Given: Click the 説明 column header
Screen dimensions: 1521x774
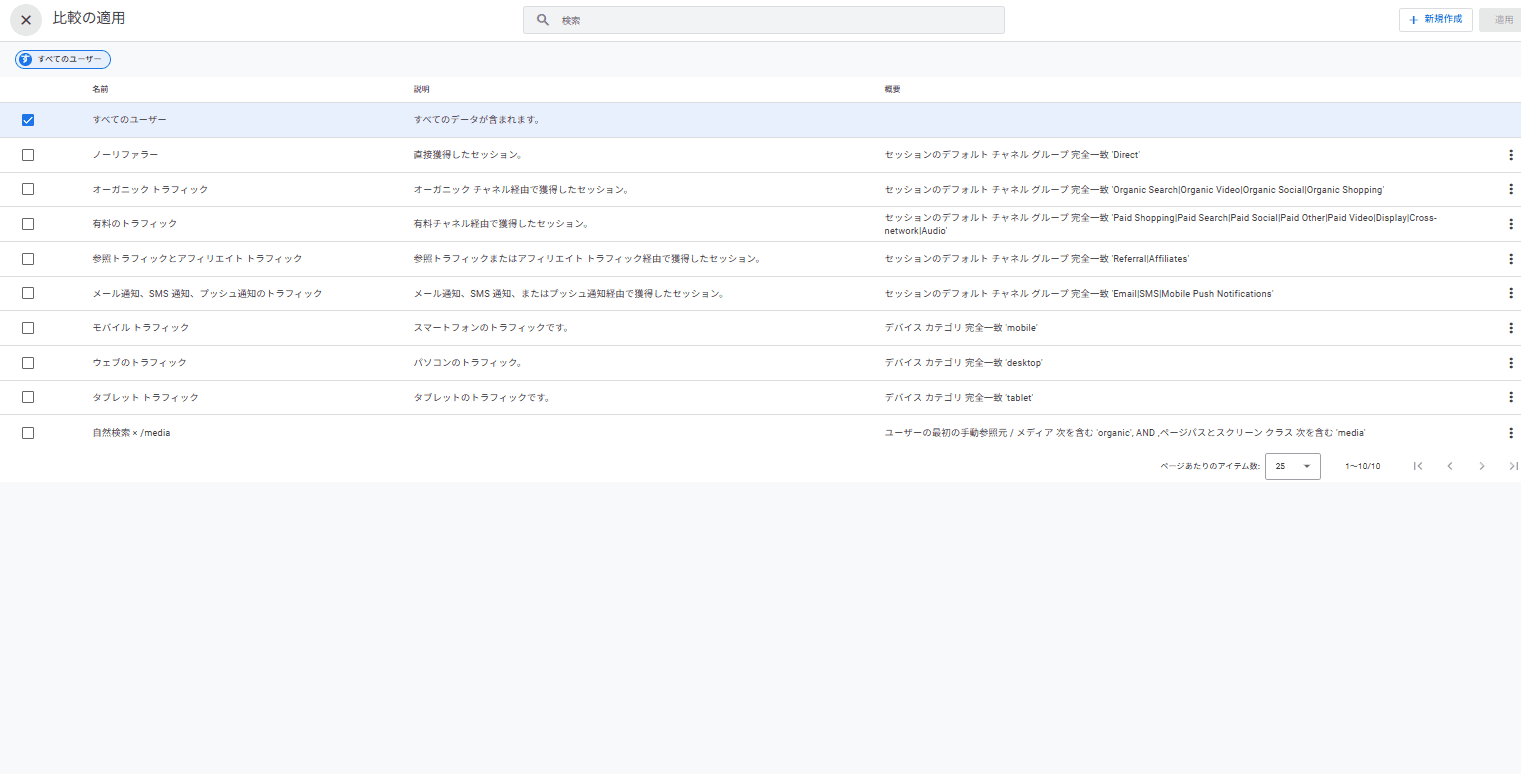Looking at the screenshot, I should pos(422,90).
